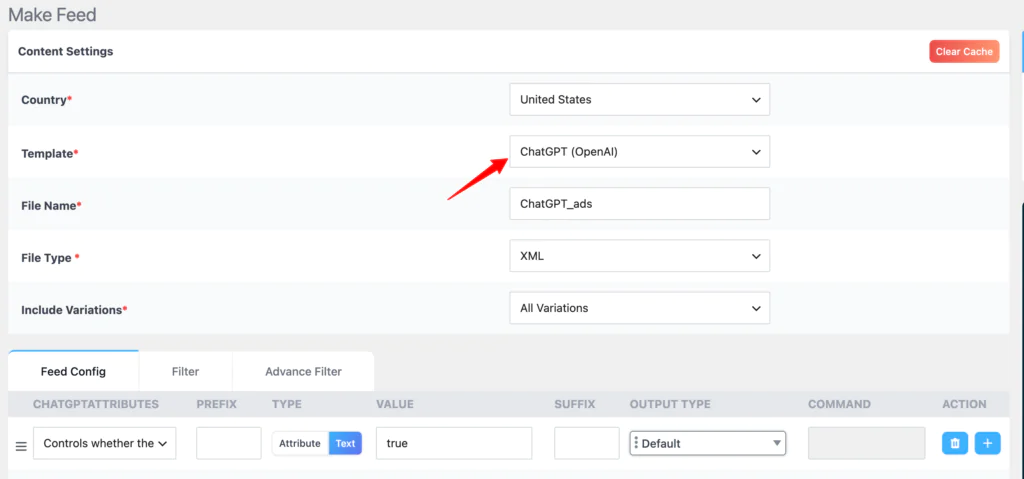This screenshot has height=479, width=1024.
Task: Open the Template dropdown showing ChatGPT (OpenAI)
Action: 639,152
